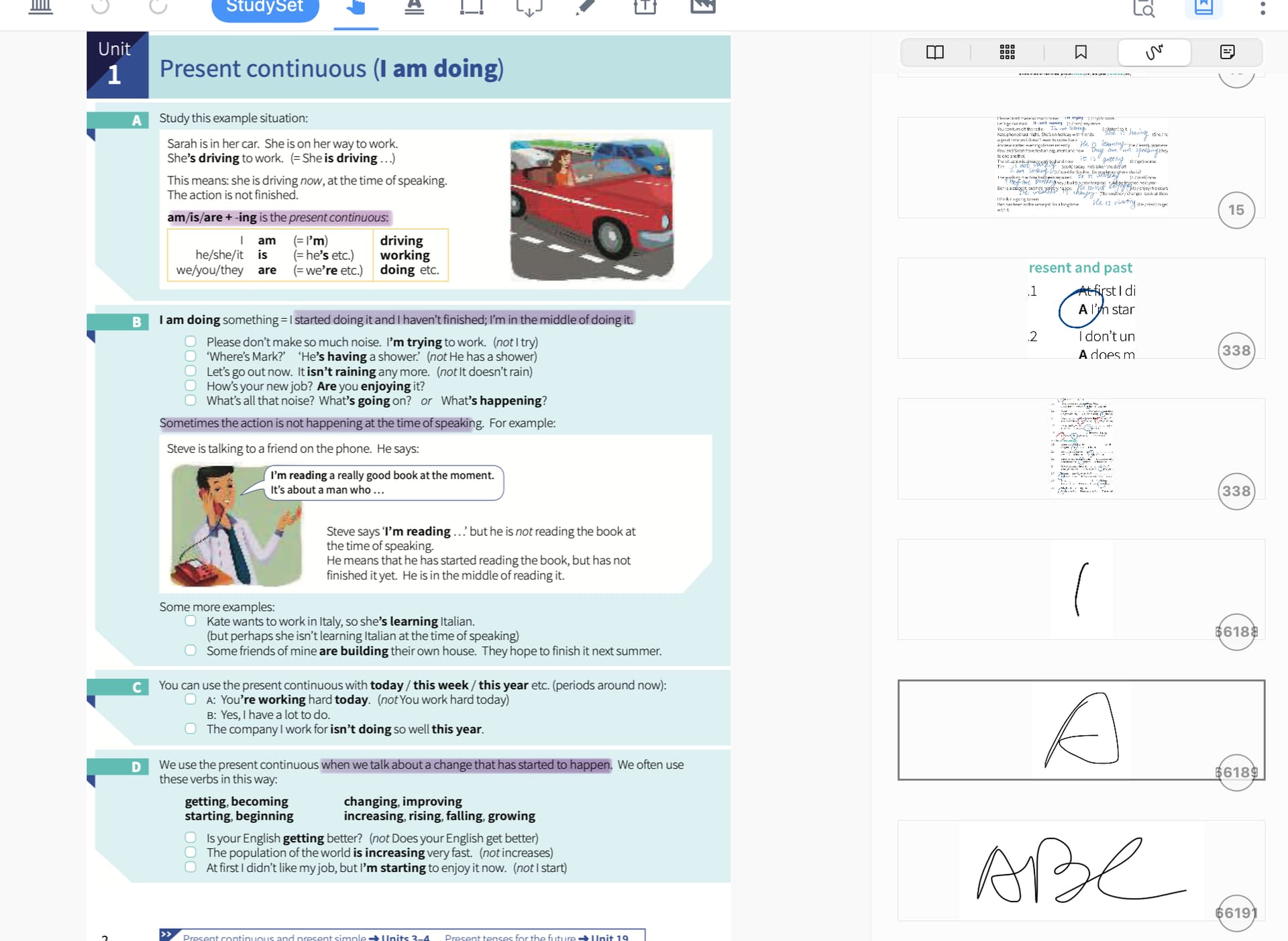Select the text box insert tool
Image resolution: width=1288 pixels, height=941 pixels.
point(645,7)
